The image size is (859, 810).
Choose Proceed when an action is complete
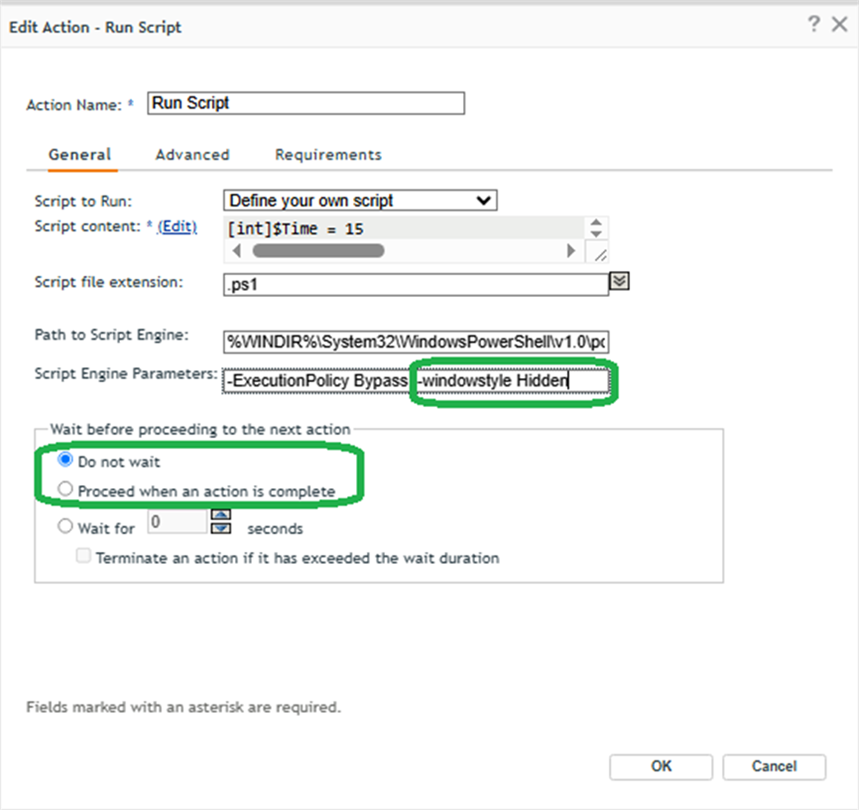pos(64,488)
